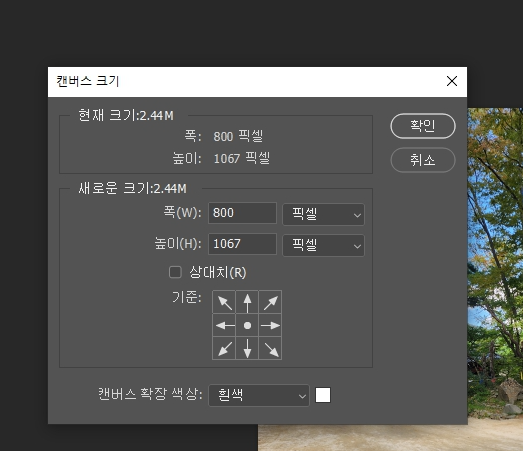Set anchor to top-left arrow
The image size is (523, 451).
[224, 302]
